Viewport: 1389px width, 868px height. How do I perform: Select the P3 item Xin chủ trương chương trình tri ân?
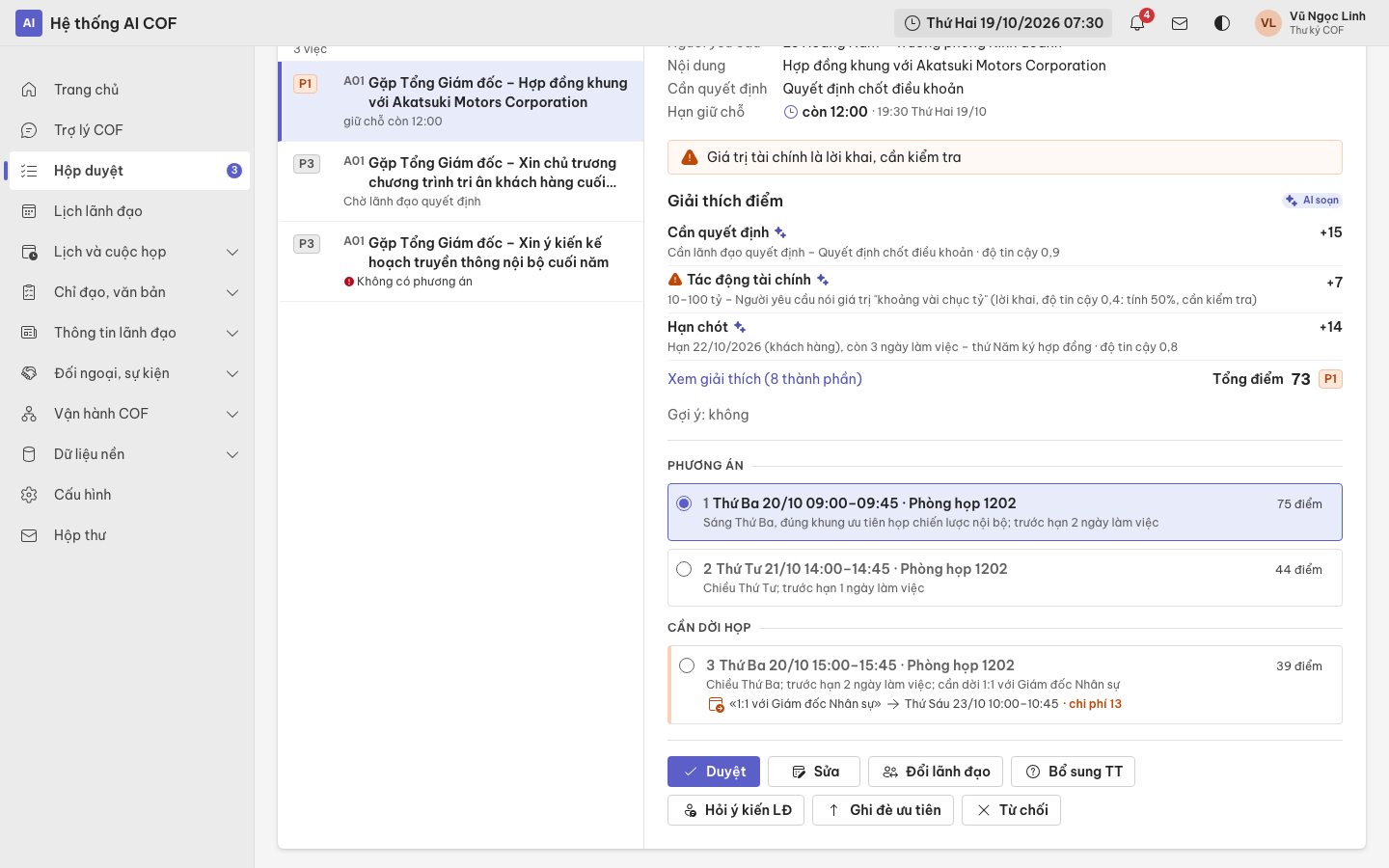(x=461, y=181)
